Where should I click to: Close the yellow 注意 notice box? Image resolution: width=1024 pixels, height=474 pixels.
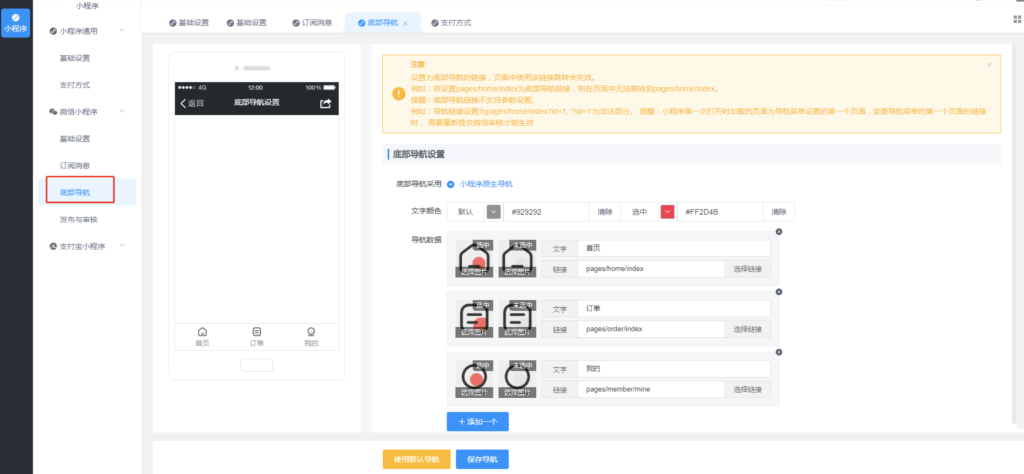click(x=989, y=64)
